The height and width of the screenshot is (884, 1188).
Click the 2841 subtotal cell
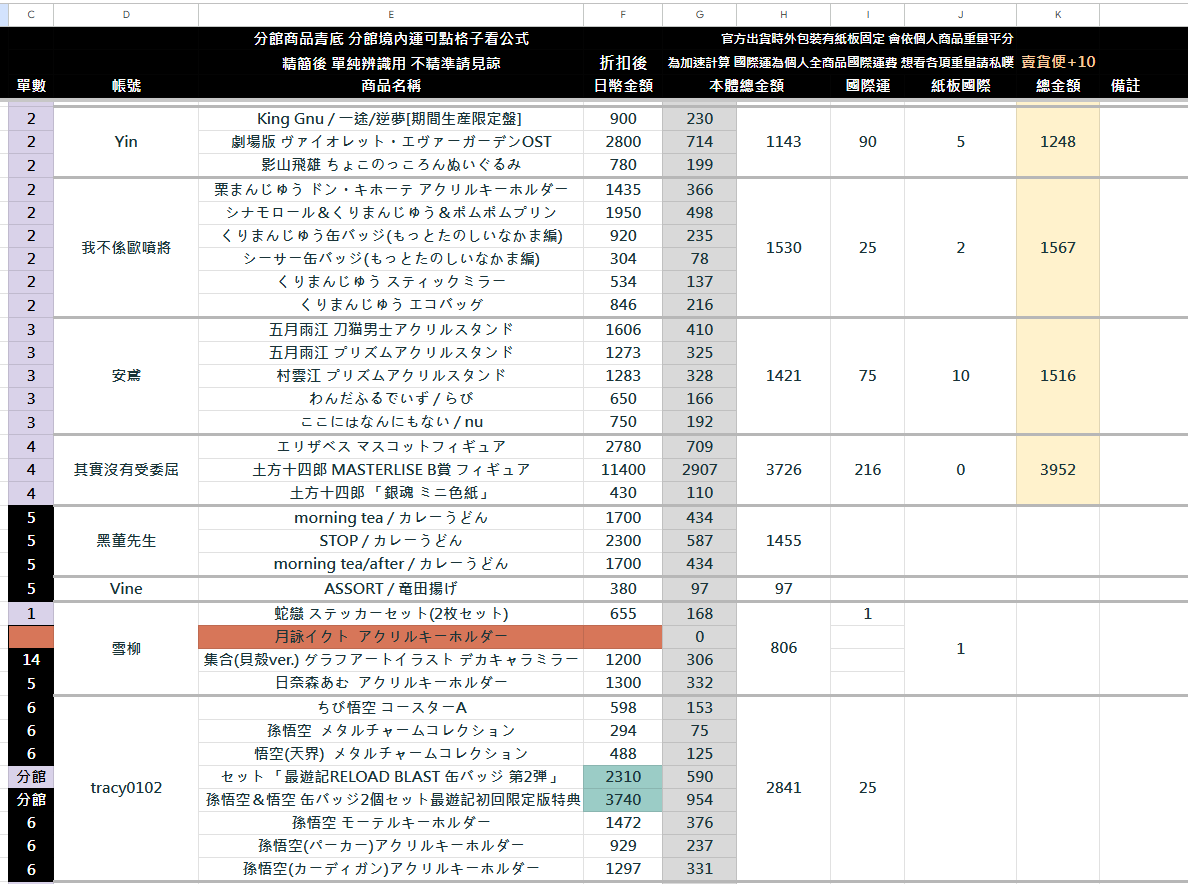coord(783,788)
